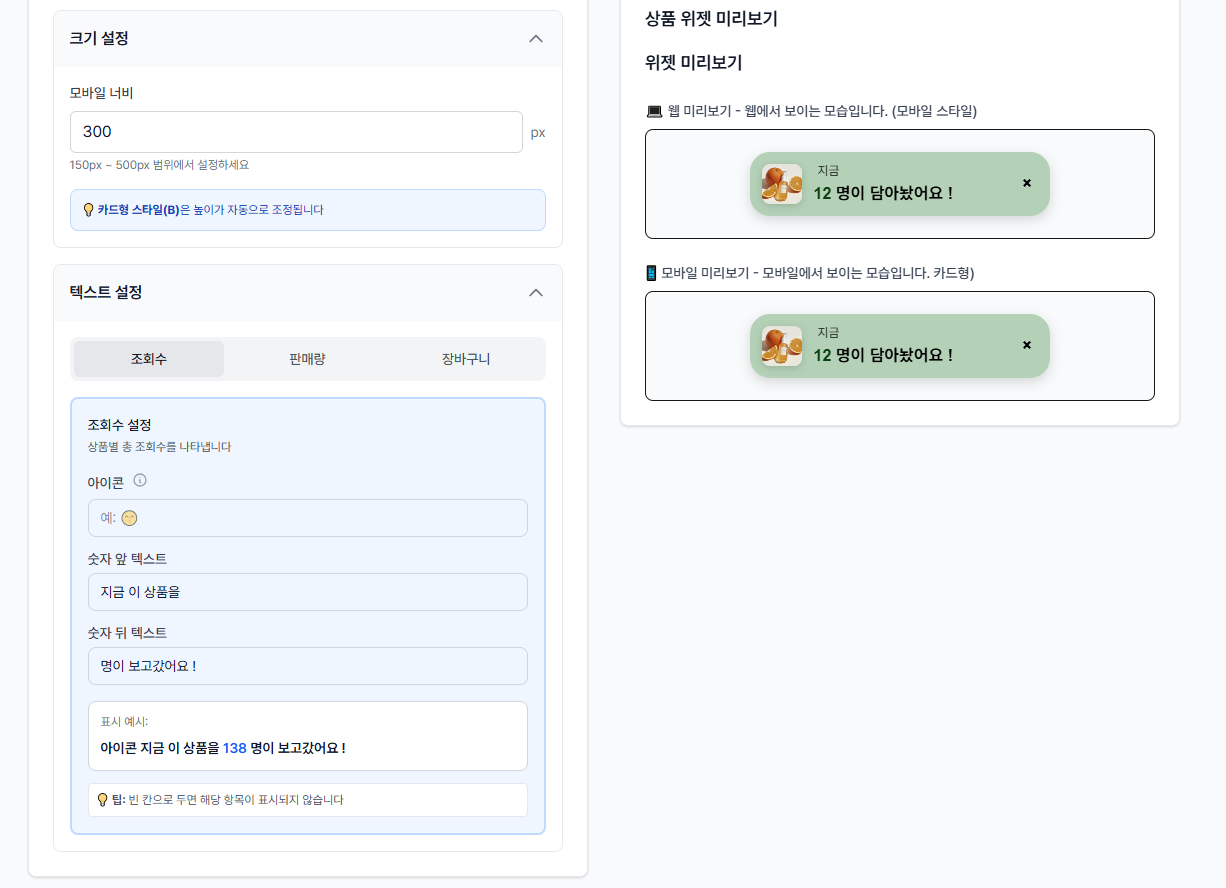Click the web preview widget banner text

[x=883, y=193]
